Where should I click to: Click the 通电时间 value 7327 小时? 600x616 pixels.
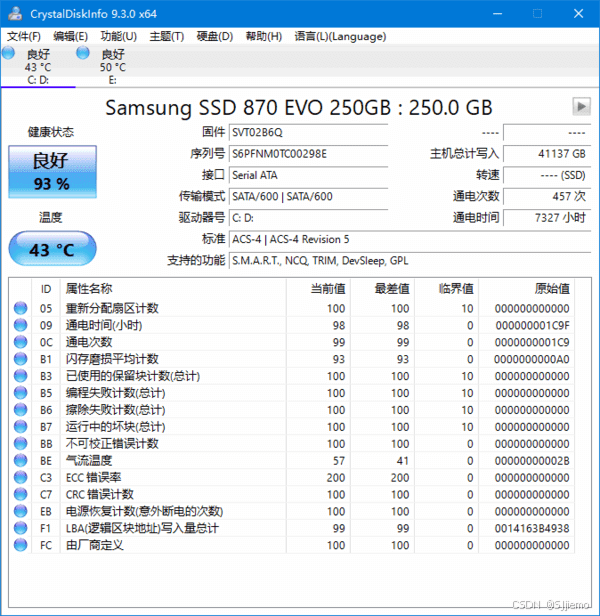547,217
